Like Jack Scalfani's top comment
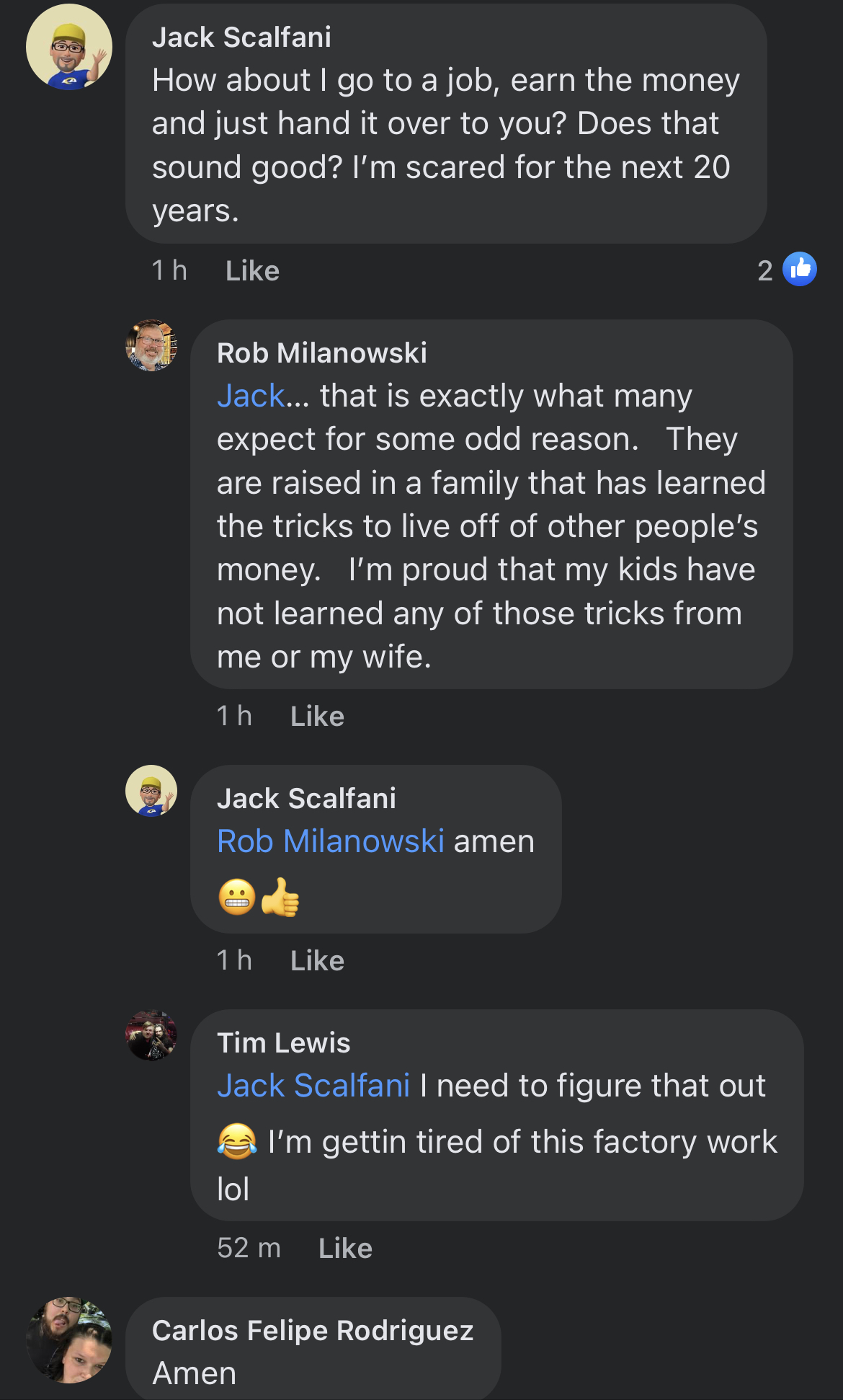This screenshot has height=1400, width=843. [x=252, y=271]
